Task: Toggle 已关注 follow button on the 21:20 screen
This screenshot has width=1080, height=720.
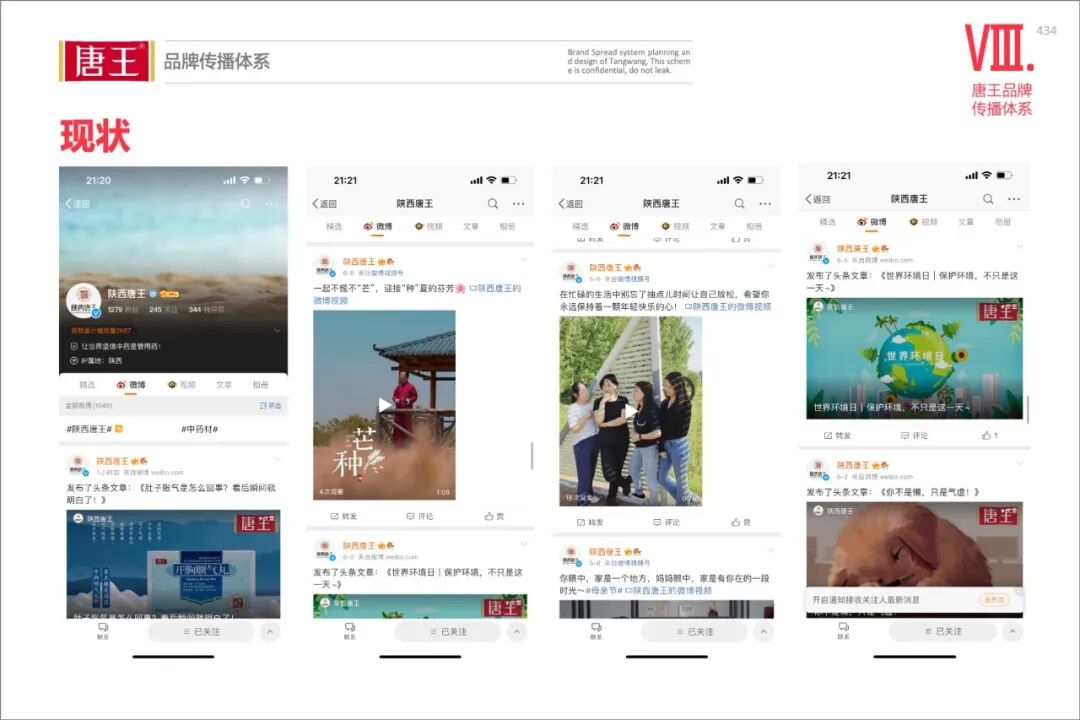Action: (201, 632)
